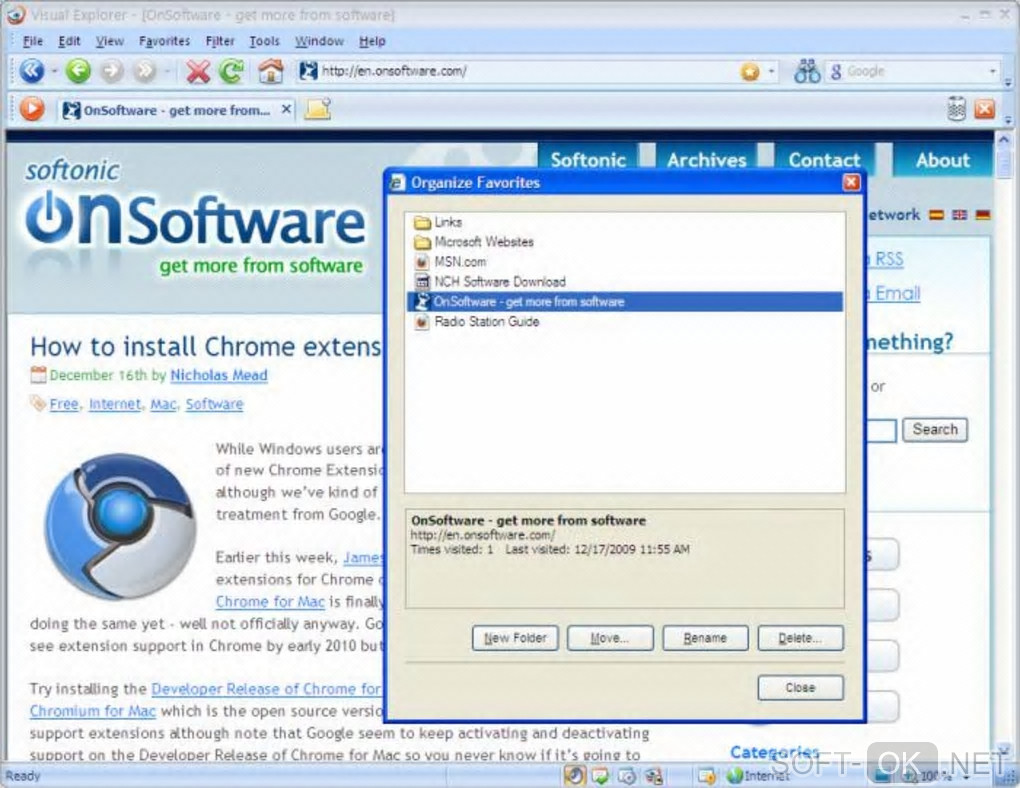Click the webpage Search button

click(x=935, y=429)
